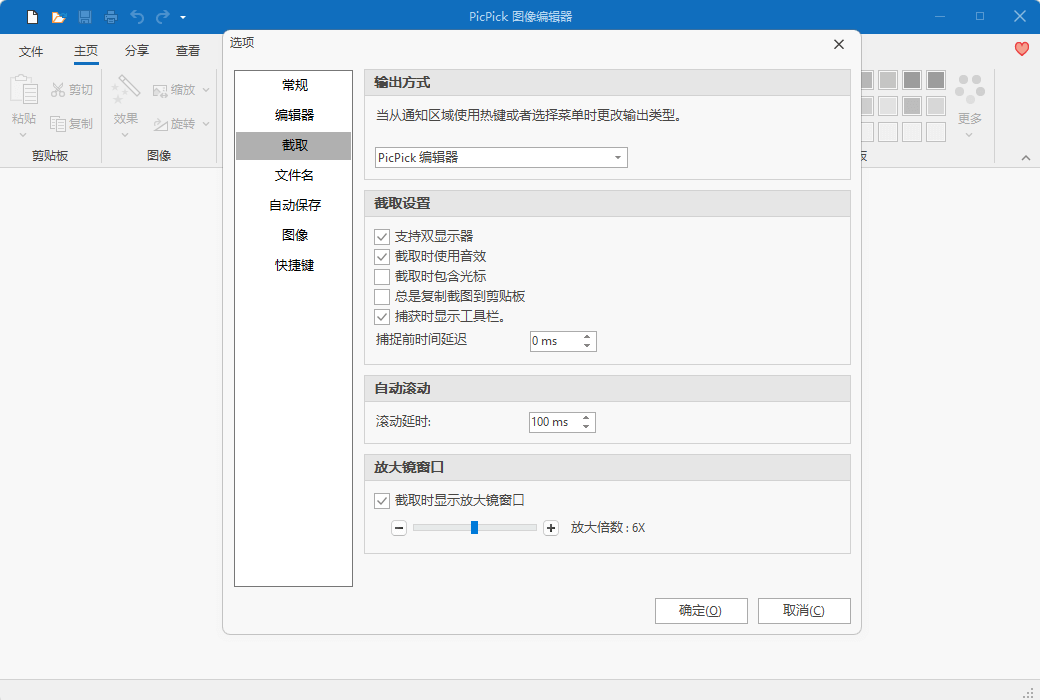Check 总是复制截图到剪贴板
Image resolution: width=1040 pixels, height=700 pixels.
(x=382, y=297)
